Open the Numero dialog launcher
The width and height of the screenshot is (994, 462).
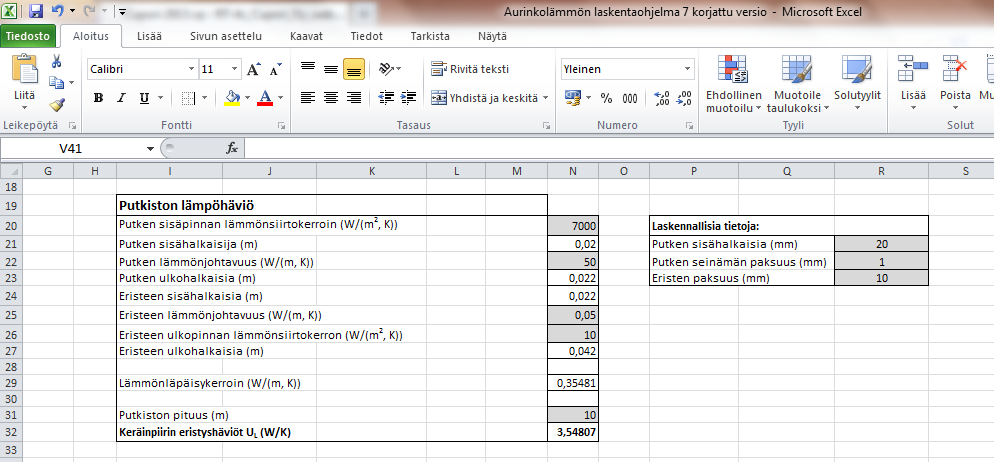click(689, 126)
